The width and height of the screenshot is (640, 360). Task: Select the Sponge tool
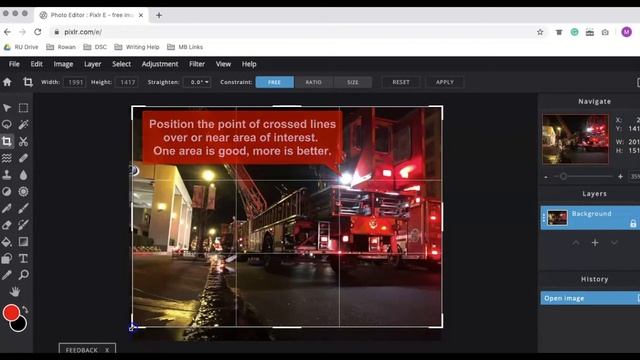click(23, 191)
